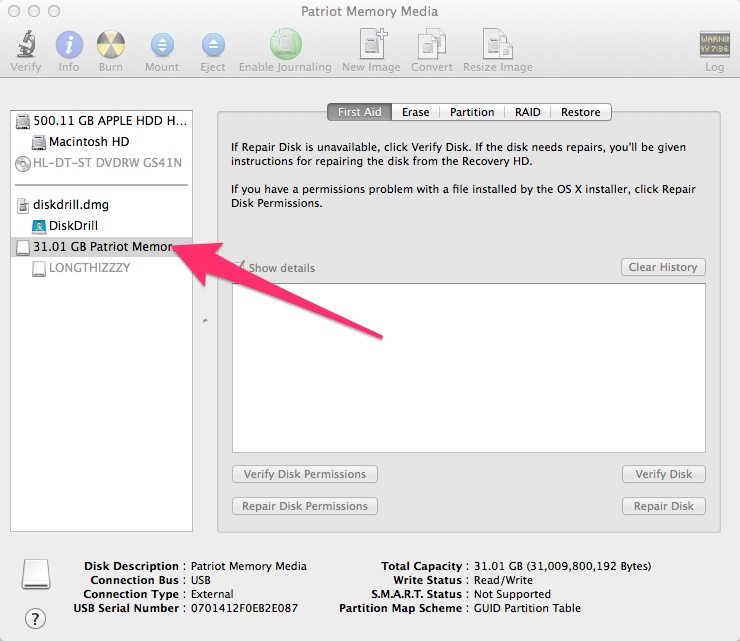
Task: Click the Disk Description Patriot Memory Media value
Action: pyautogui.click(x=248, y=566)
